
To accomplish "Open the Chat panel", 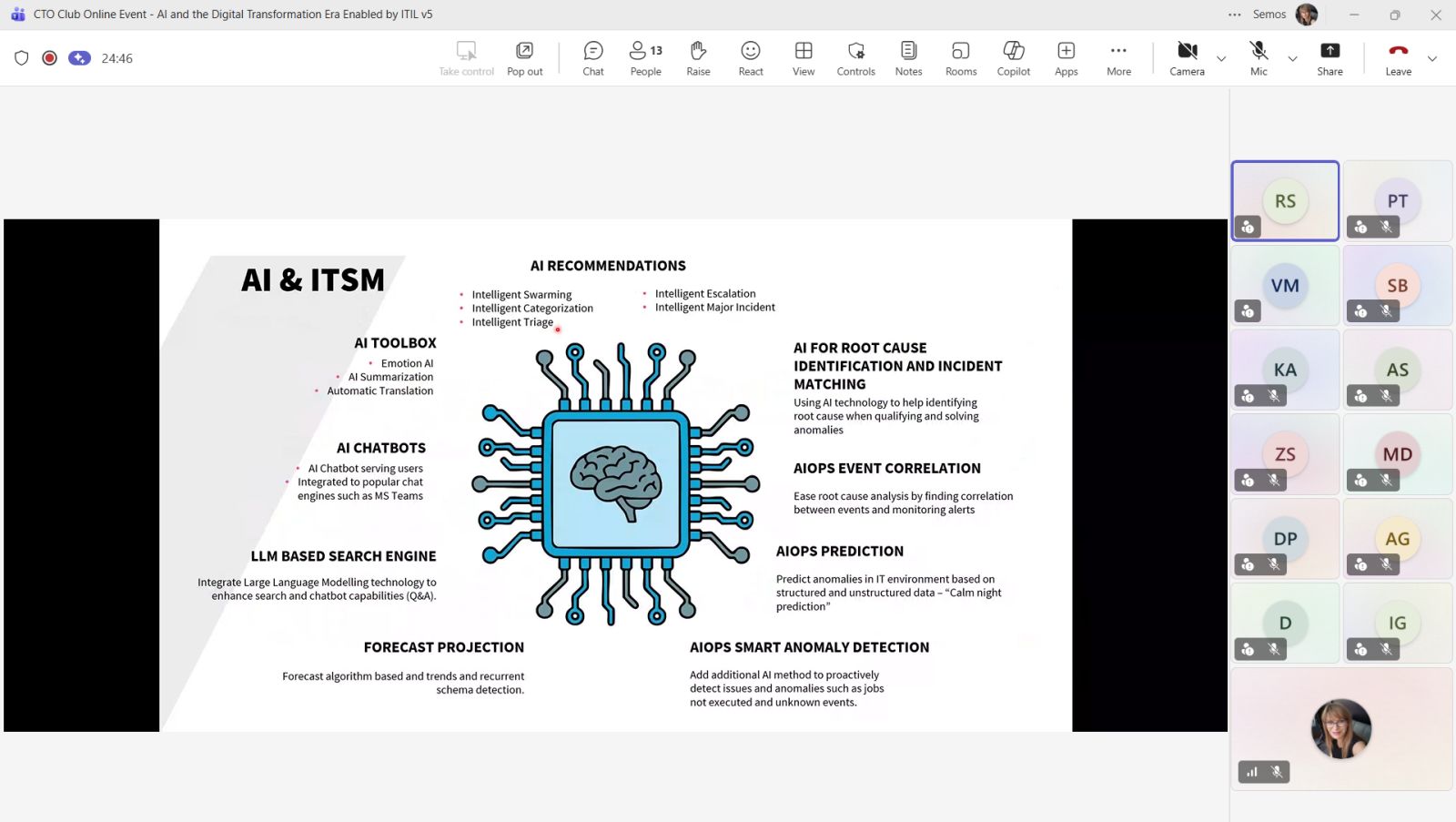I will pos(592,58).
